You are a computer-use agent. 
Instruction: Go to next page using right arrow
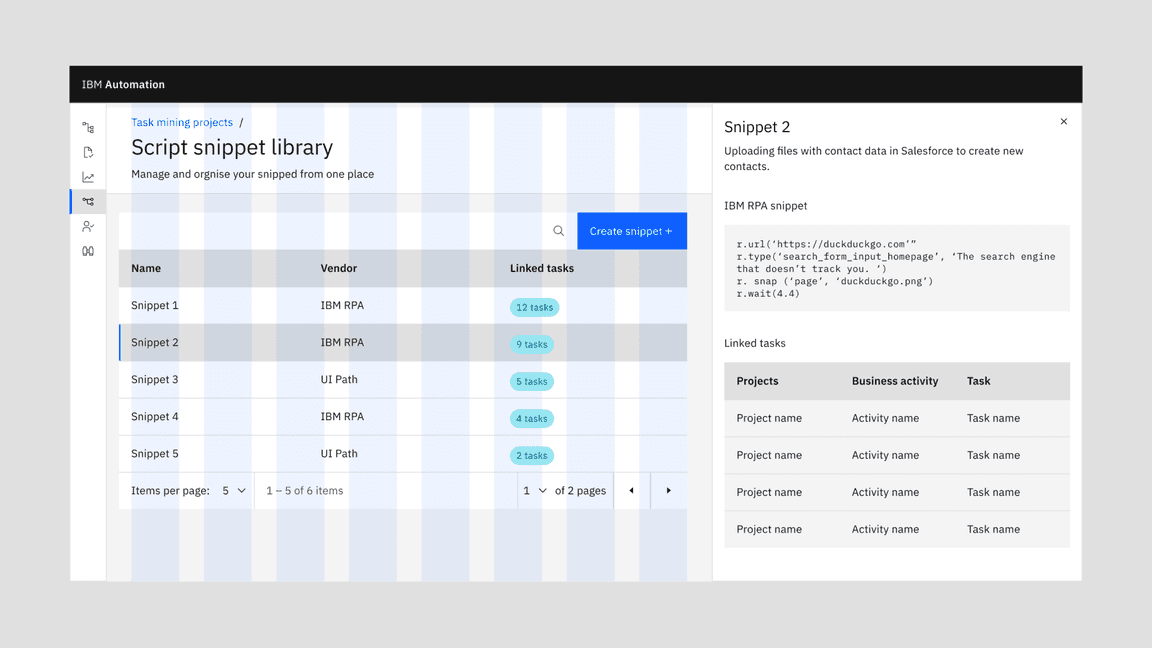click(x=668, y=491)
